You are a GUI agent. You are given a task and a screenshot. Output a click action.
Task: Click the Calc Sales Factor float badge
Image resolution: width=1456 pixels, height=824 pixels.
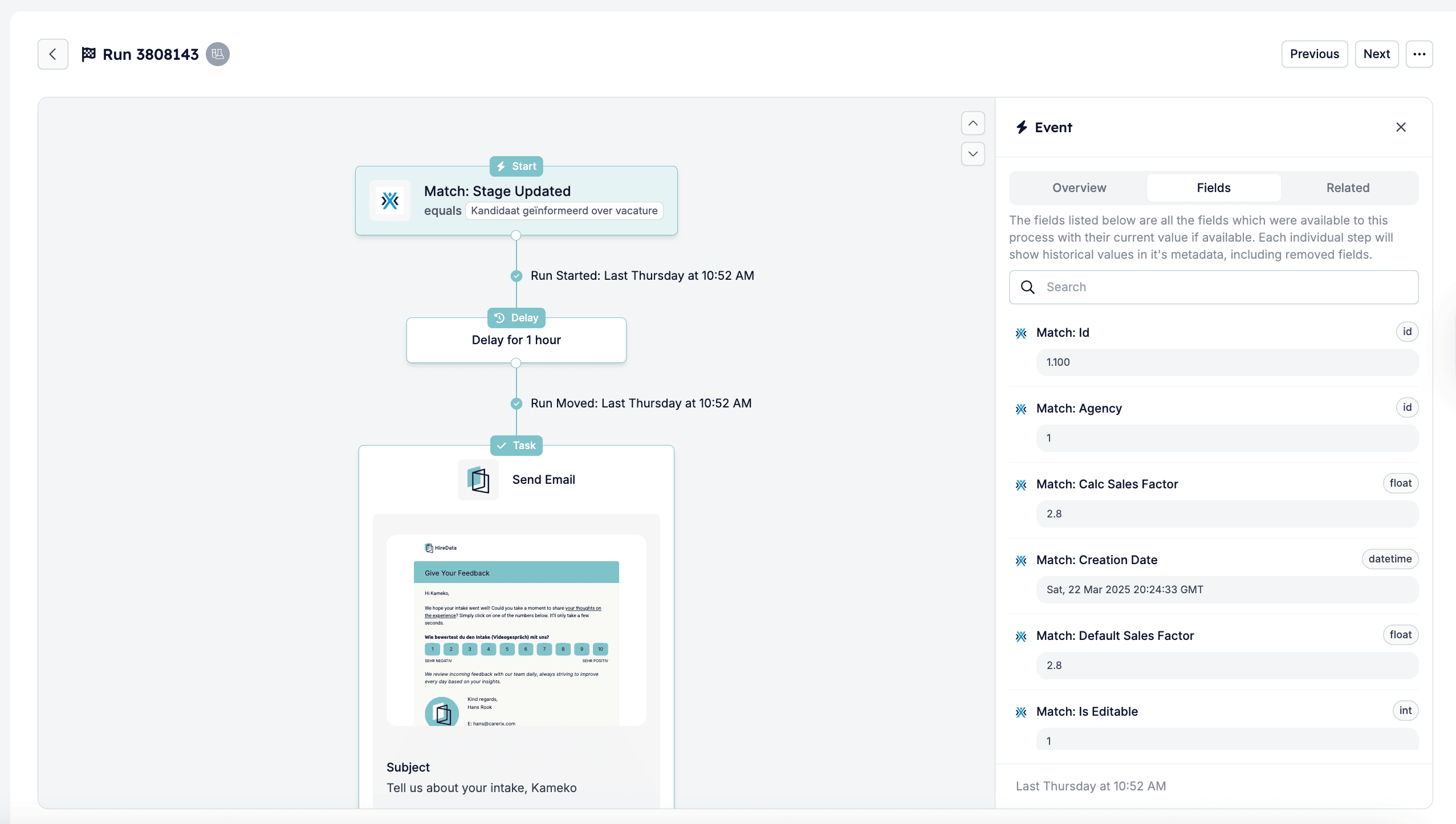[x=1401, y=483]
